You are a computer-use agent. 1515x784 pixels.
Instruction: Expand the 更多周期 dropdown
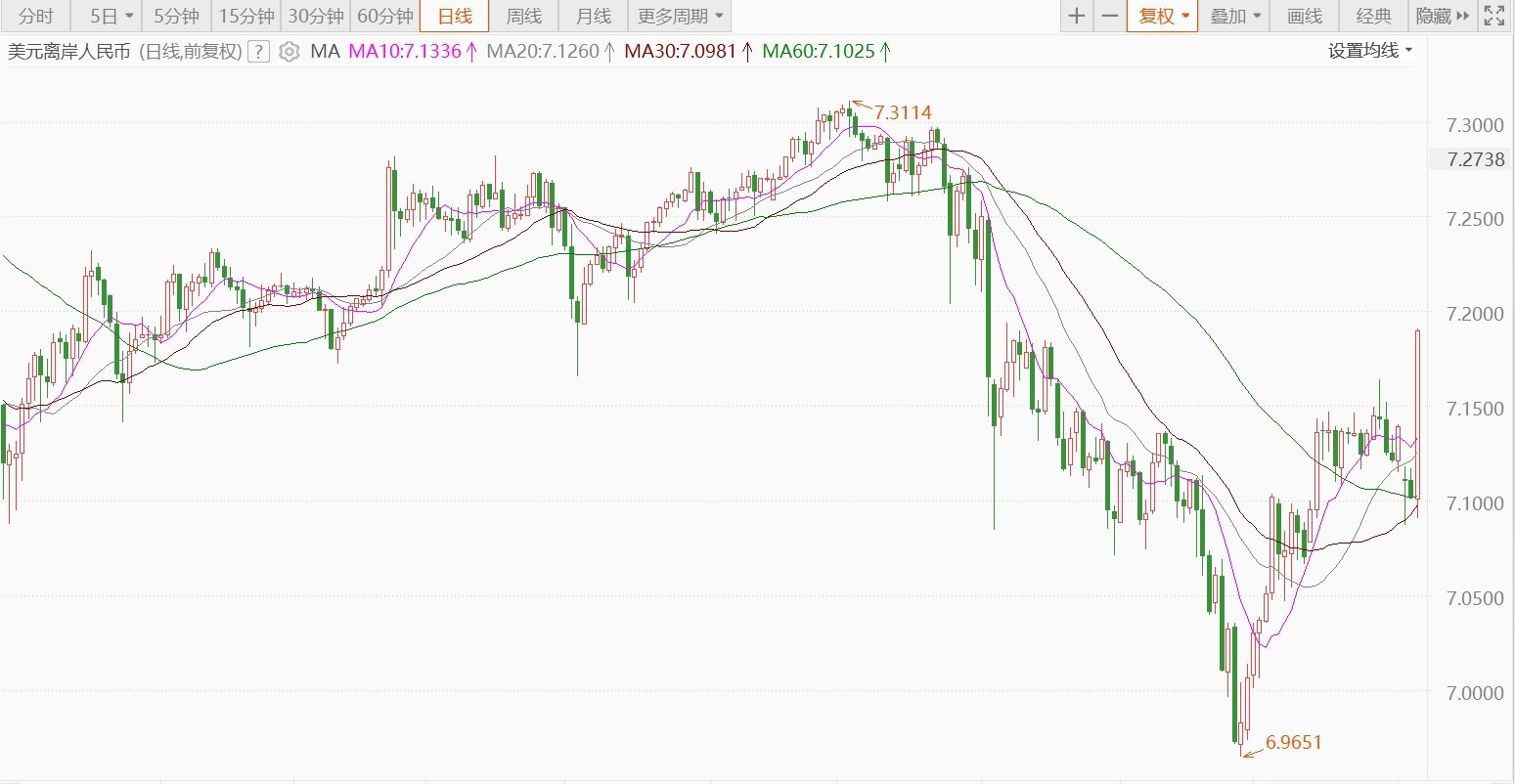(x=680, y=16)
